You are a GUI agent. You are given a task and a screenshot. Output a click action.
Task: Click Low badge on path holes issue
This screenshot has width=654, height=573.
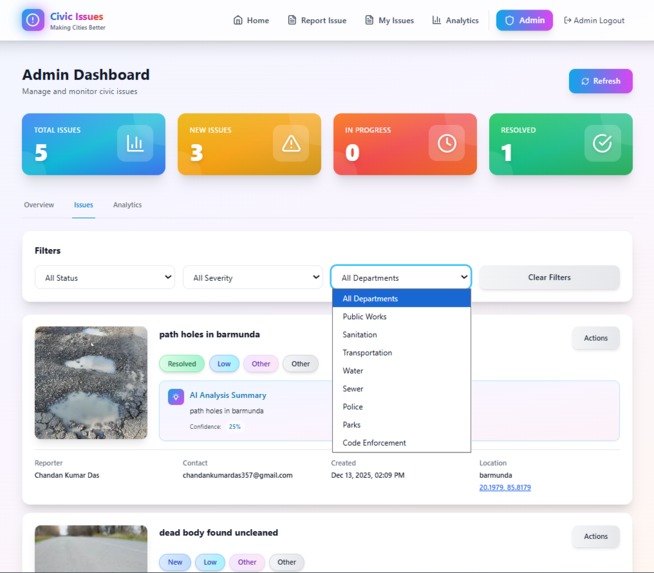224,364
